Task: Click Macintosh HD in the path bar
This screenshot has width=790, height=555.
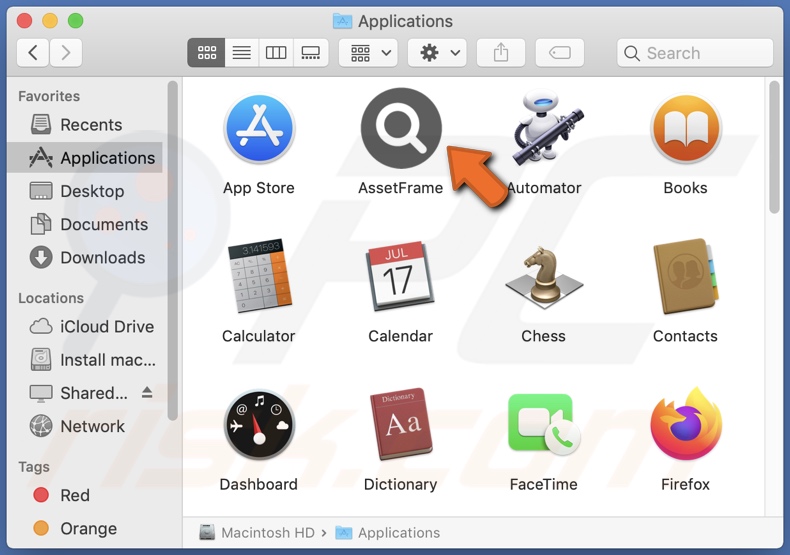Action: pyautogui.click(x=257, y=532)
